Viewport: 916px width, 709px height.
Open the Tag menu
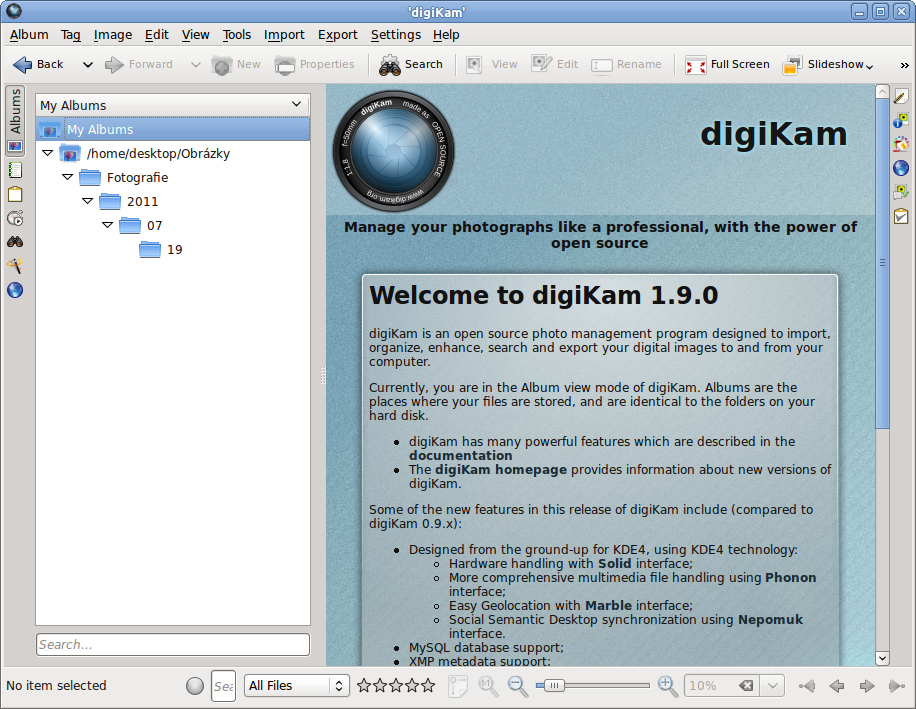point(71,35)
